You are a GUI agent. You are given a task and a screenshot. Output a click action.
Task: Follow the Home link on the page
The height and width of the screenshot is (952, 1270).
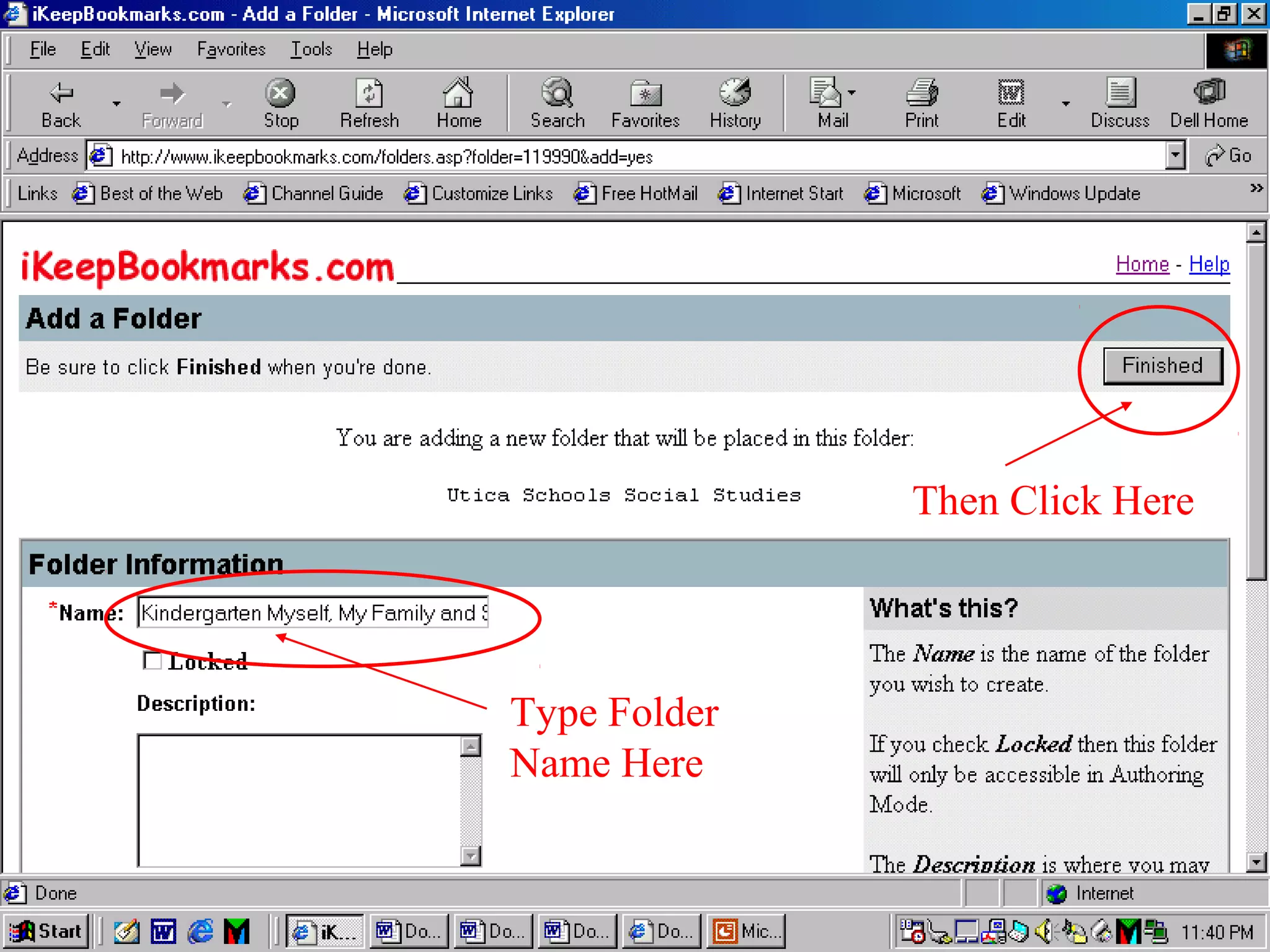pos(1142,264)
